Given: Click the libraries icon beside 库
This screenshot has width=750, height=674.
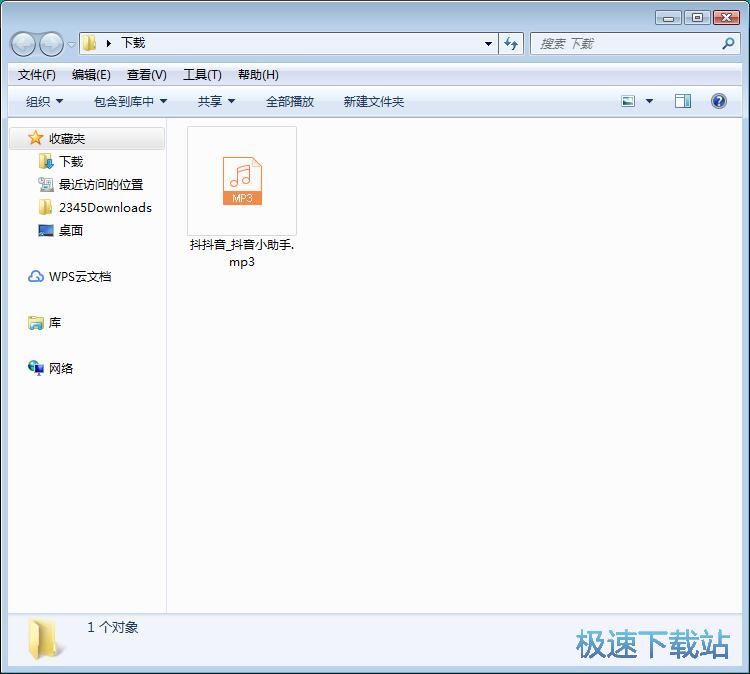Looking at the screenshot, I should coord(36,323).
